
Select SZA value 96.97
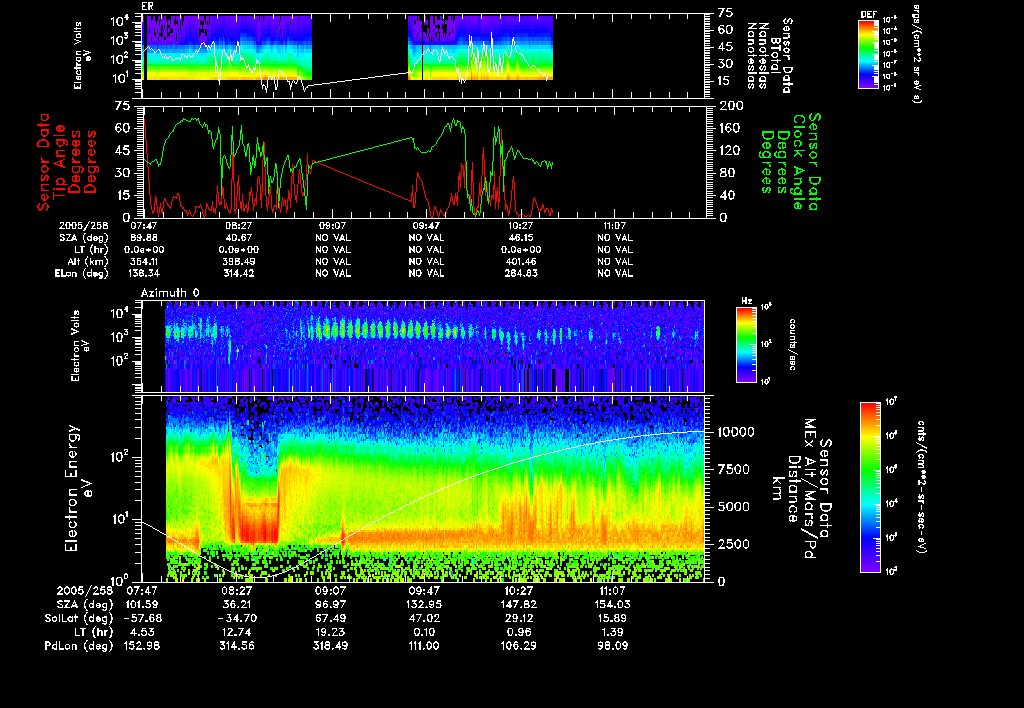(330, 604)
